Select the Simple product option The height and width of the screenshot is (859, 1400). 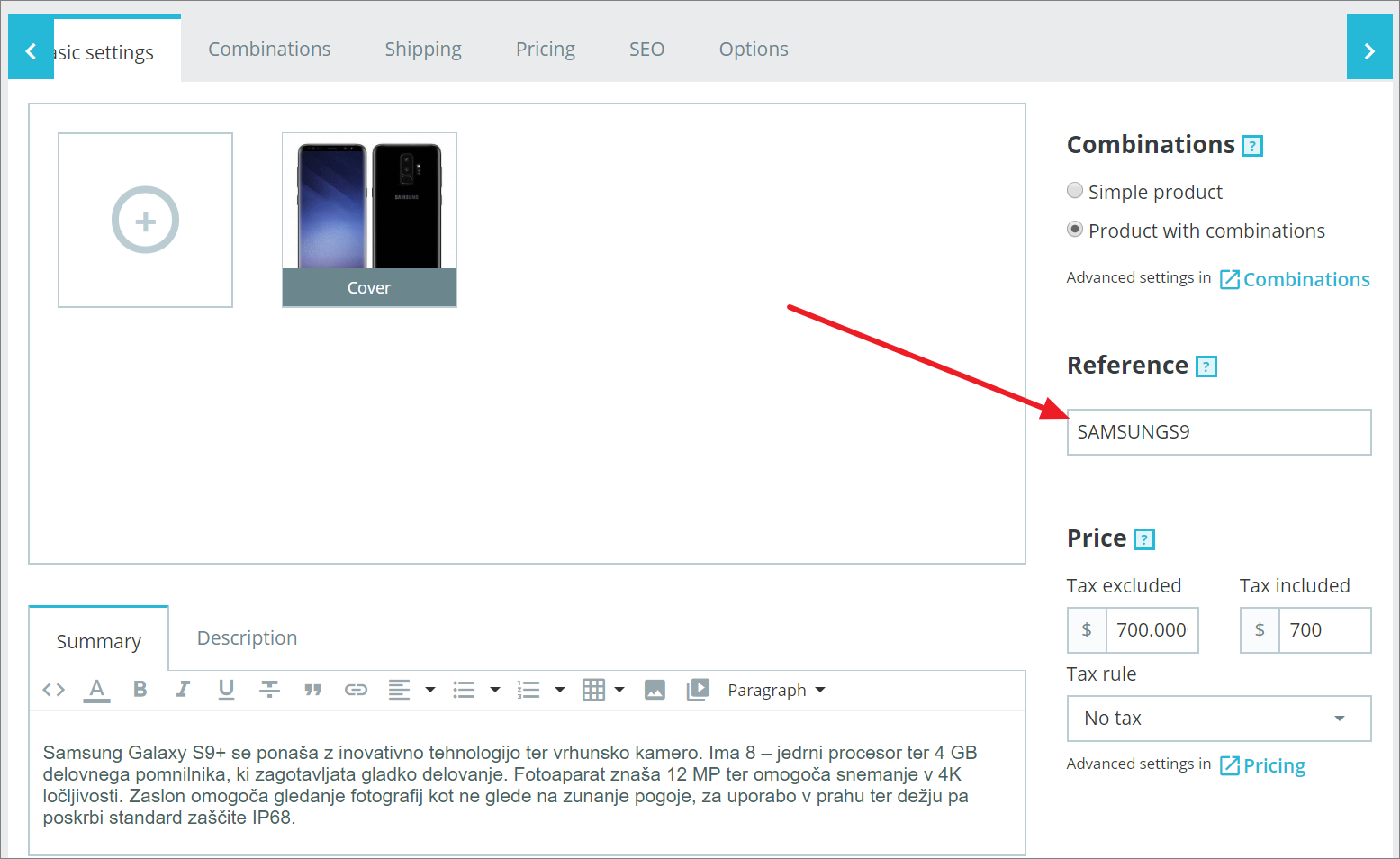1075,191
